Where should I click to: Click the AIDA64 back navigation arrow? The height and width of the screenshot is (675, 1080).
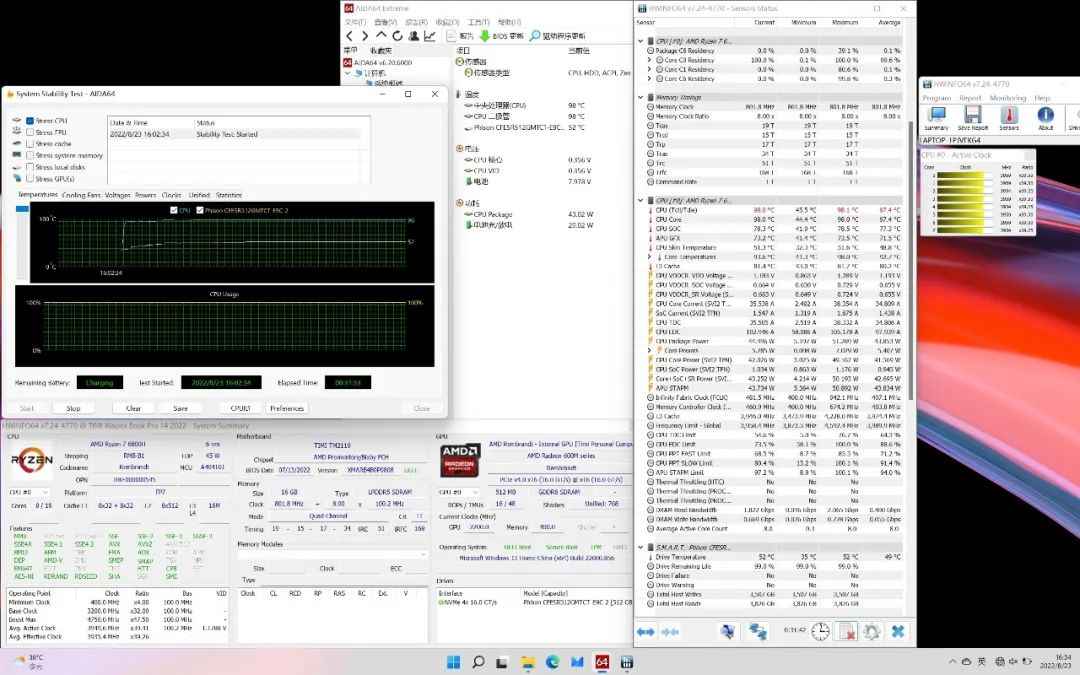pos(350,36)
